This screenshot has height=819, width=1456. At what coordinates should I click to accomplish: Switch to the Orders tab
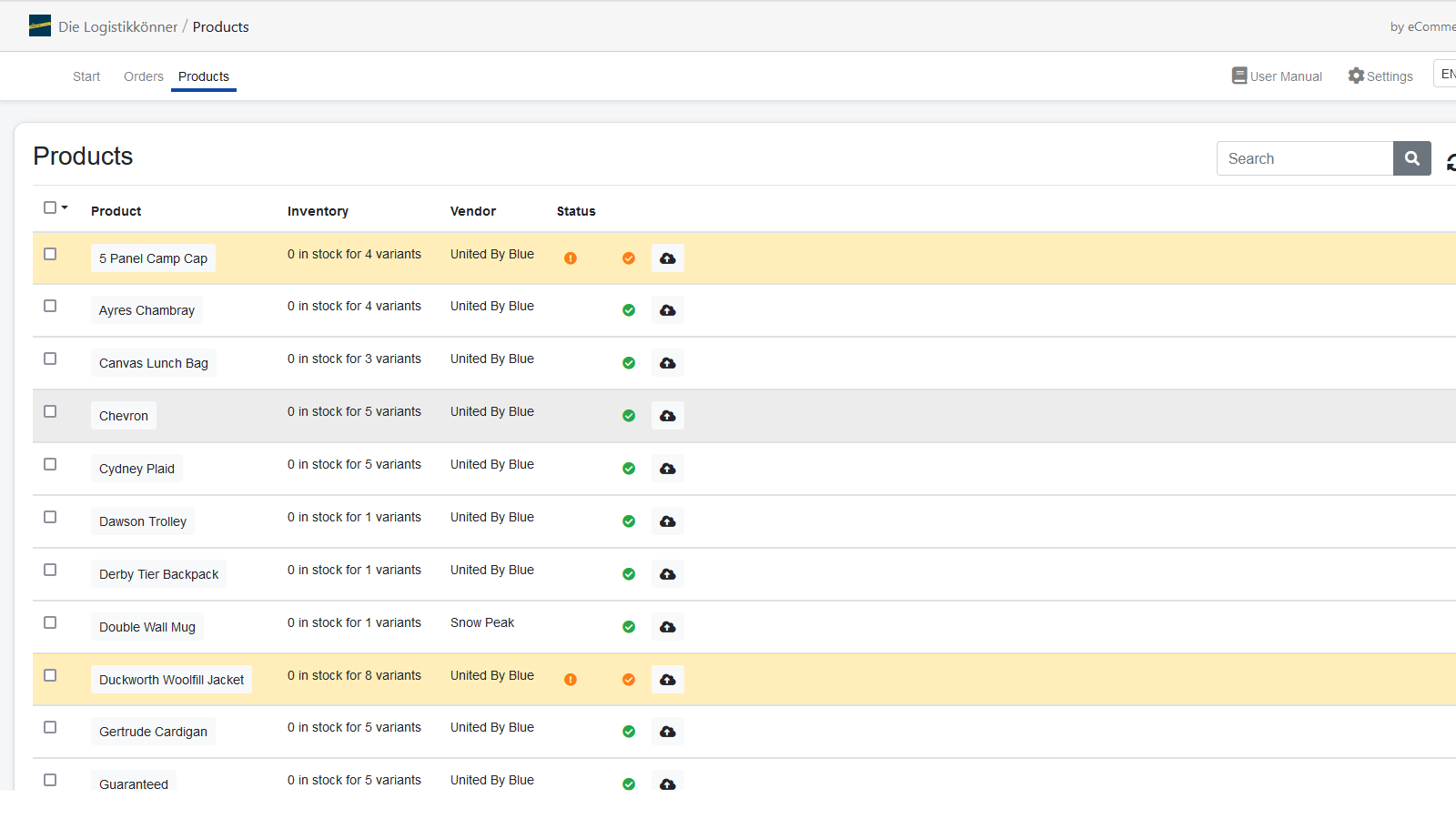pyautogui.click(x=144, y=76)
